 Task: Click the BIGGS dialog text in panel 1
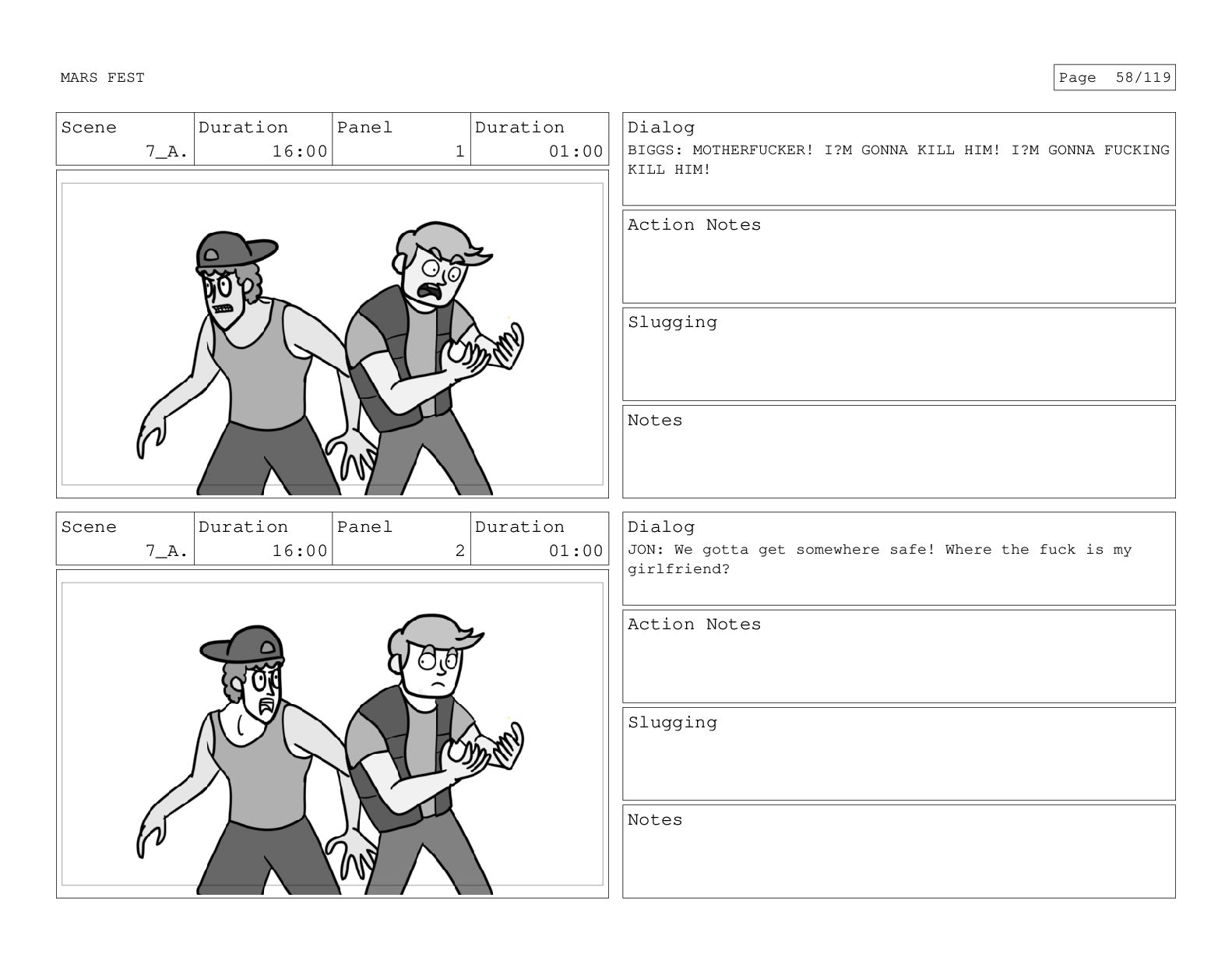pos(899,160)
